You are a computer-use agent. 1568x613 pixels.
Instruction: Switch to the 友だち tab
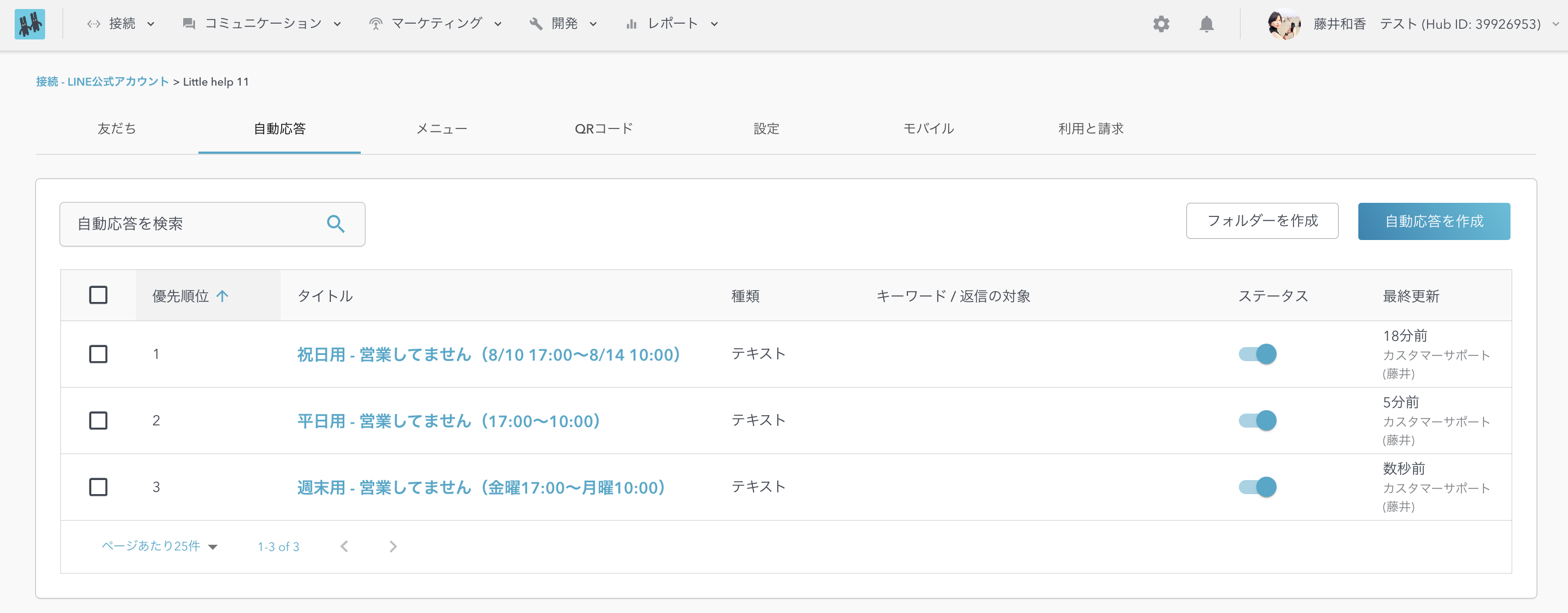116,129
